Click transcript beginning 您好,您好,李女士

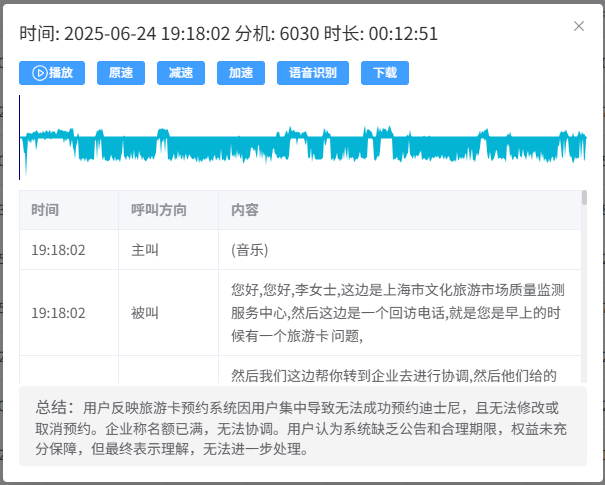[398, 313]
